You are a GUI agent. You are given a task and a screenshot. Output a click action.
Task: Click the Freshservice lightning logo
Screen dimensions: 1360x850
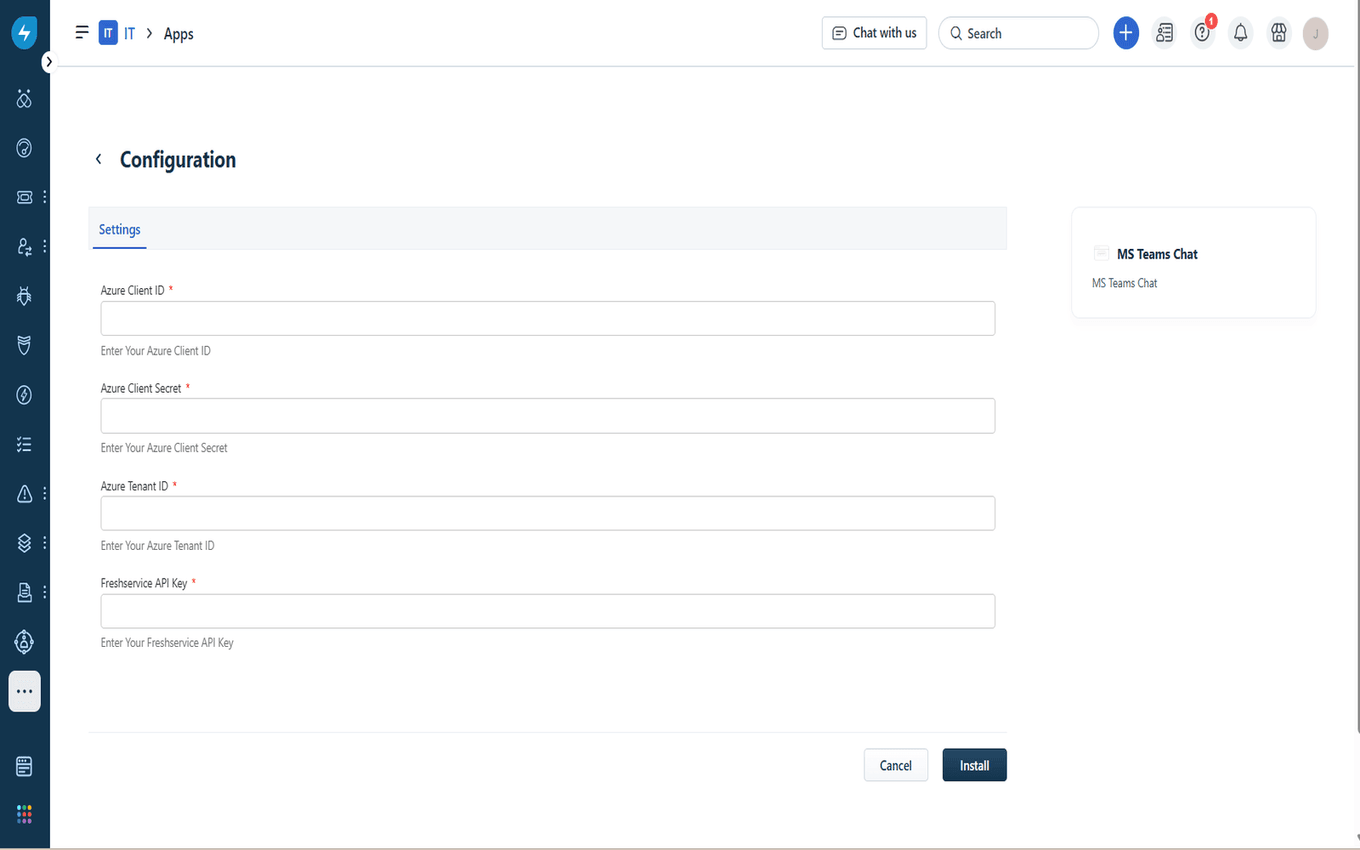(25, 33)
